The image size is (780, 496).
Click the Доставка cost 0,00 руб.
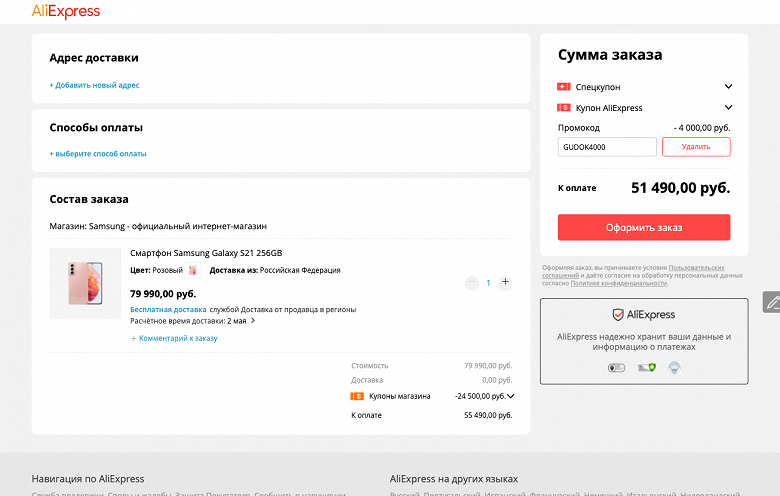(x=497, y=380)
